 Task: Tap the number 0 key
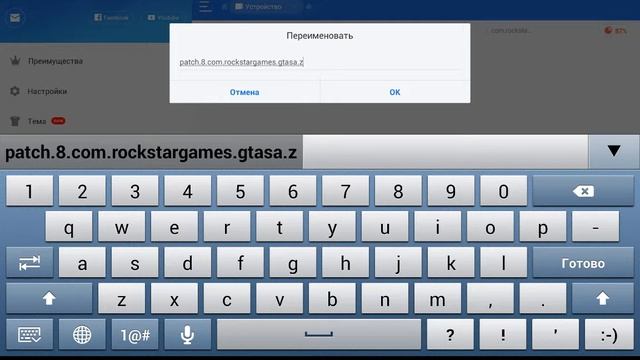point(503,191)
